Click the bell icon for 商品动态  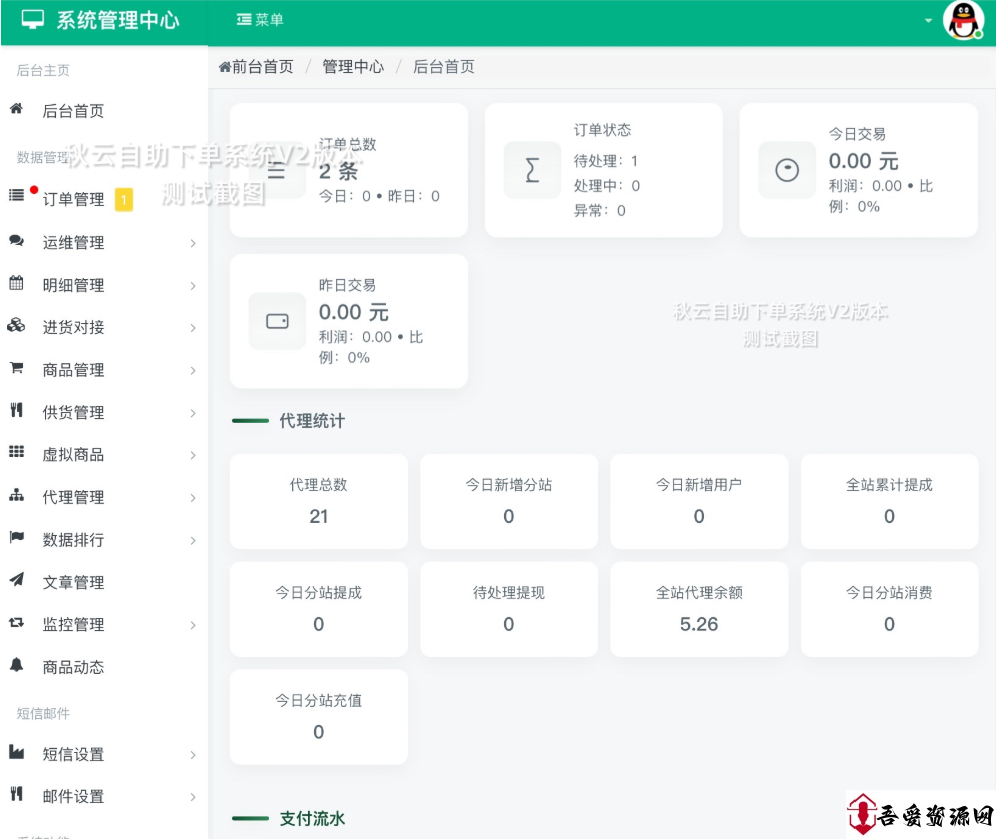pyautogui.click(x=16, y=666)
